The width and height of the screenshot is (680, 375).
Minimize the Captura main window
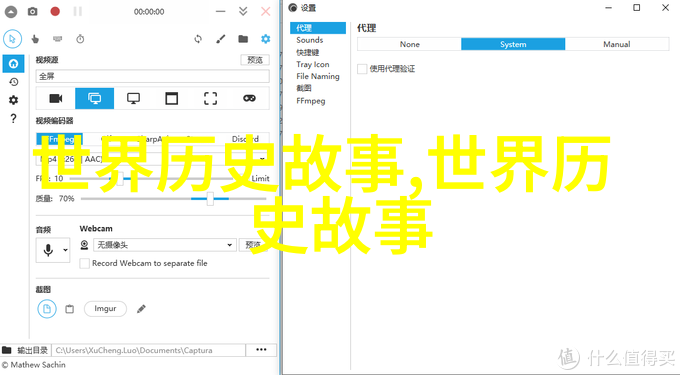tap(221, 11)
